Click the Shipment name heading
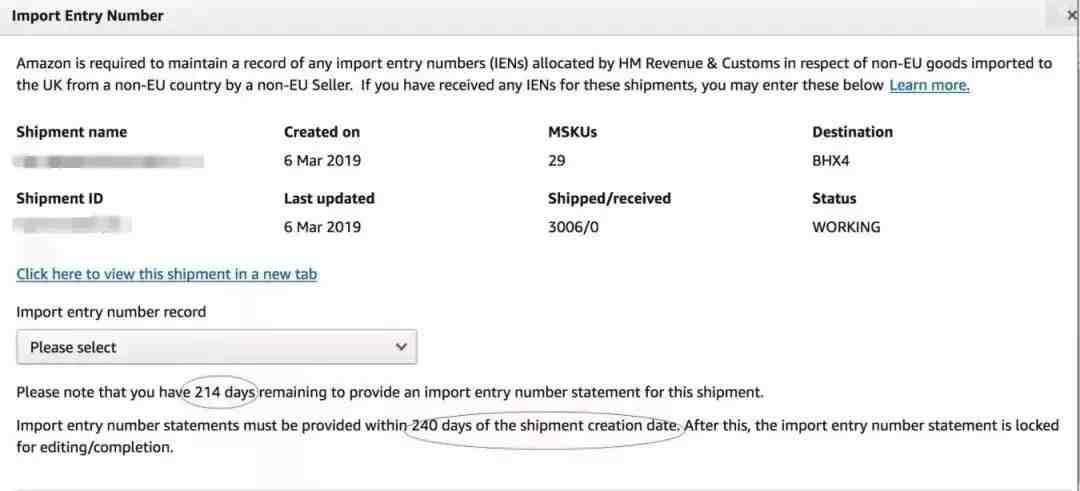1080x491 pixels. tap(72, 132)
